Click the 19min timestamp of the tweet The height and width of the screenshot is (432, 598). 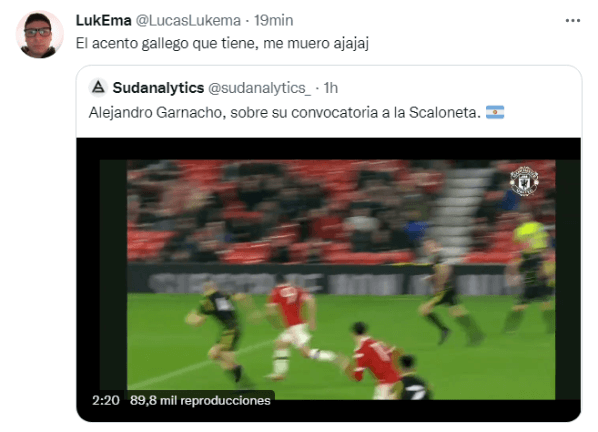(x=273, y=21)
